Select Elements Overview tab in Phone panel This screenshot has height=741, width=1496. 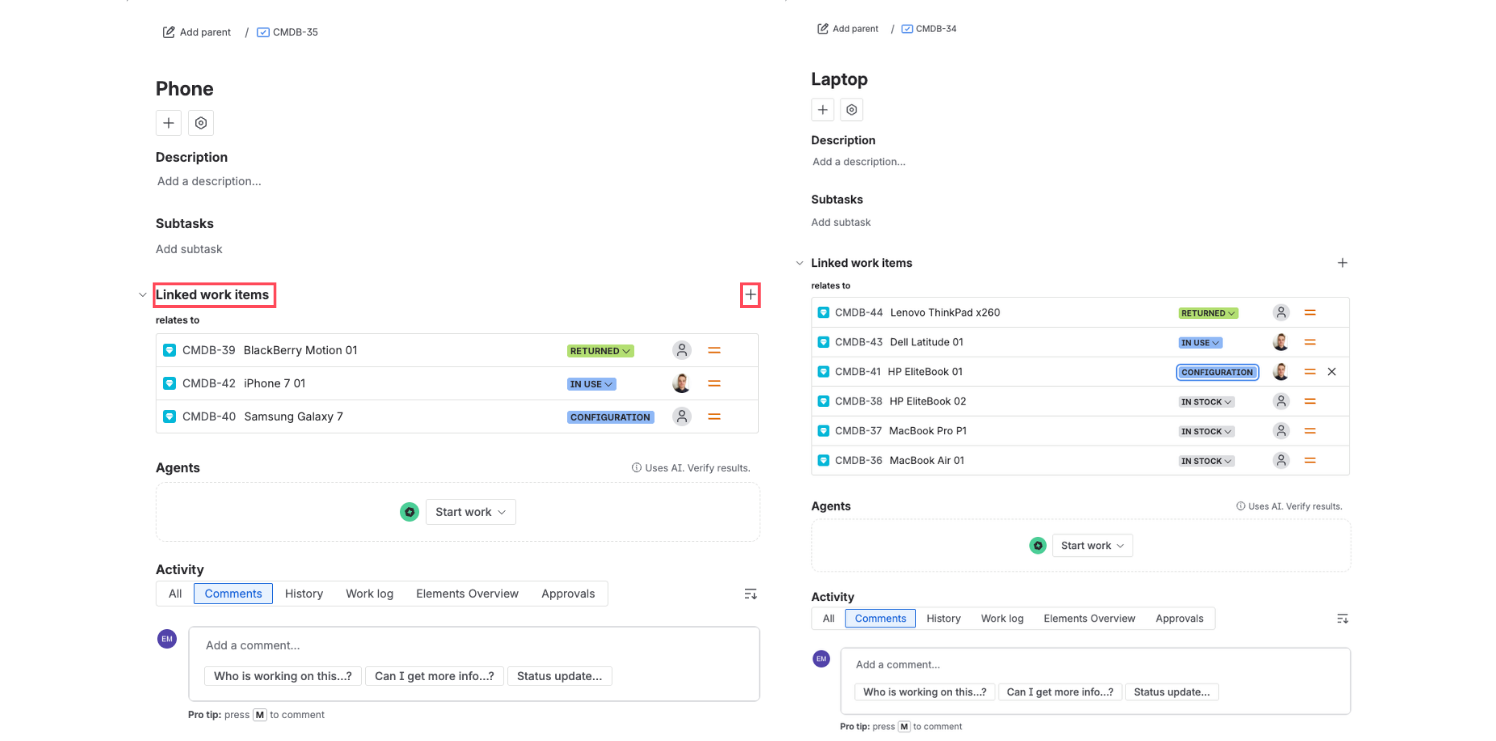[x=467, y=594]
